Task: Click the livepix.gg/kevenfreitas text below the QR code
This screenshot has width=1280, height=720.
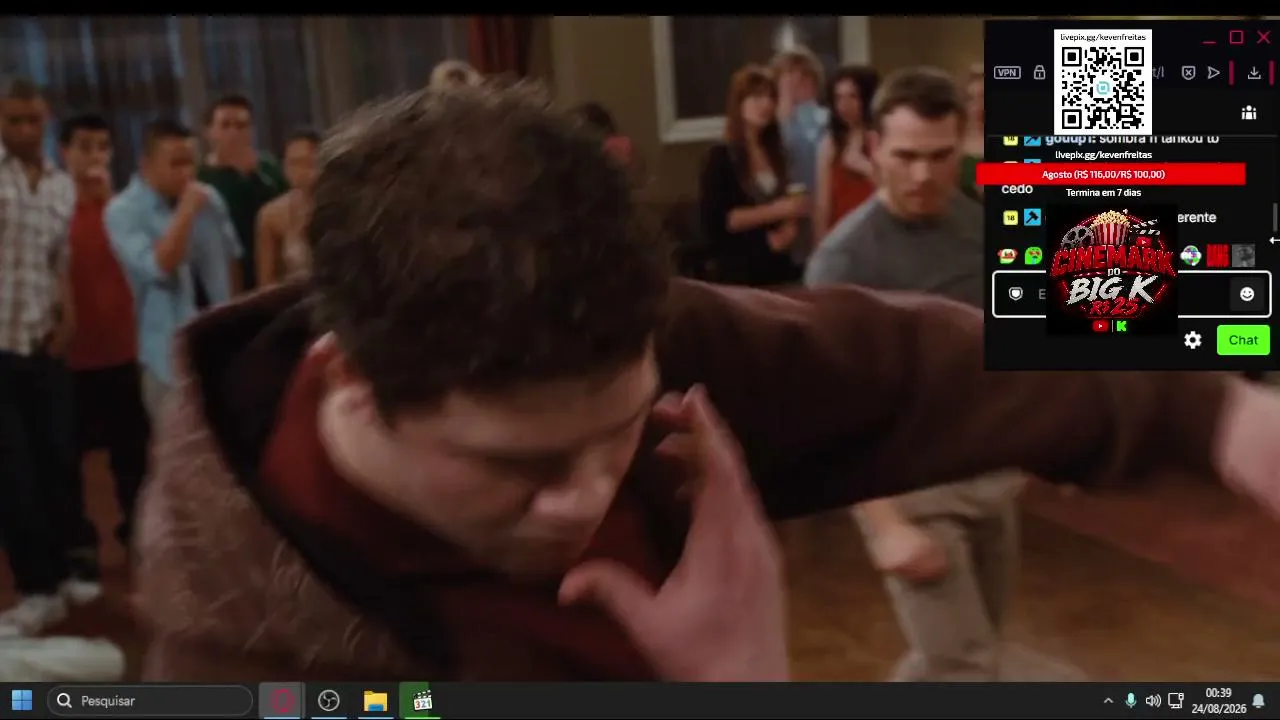Action: tap(1103, 155)
